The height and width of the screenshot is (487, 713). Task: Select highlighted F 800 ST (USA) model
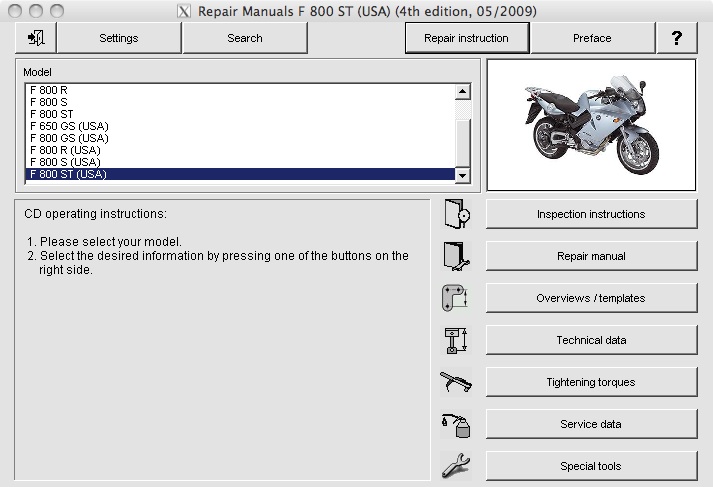(x=240, y=174)
